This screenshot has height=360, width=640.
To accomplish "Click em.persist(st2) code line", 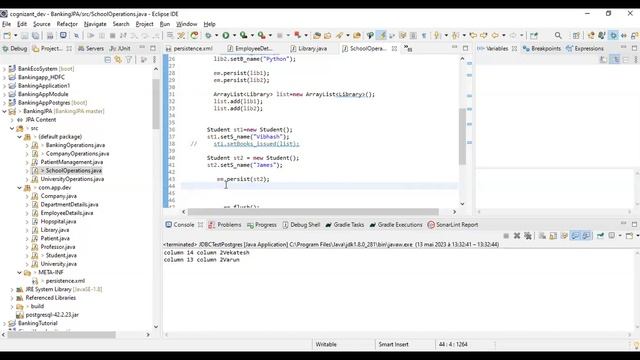I will point(243,179).
